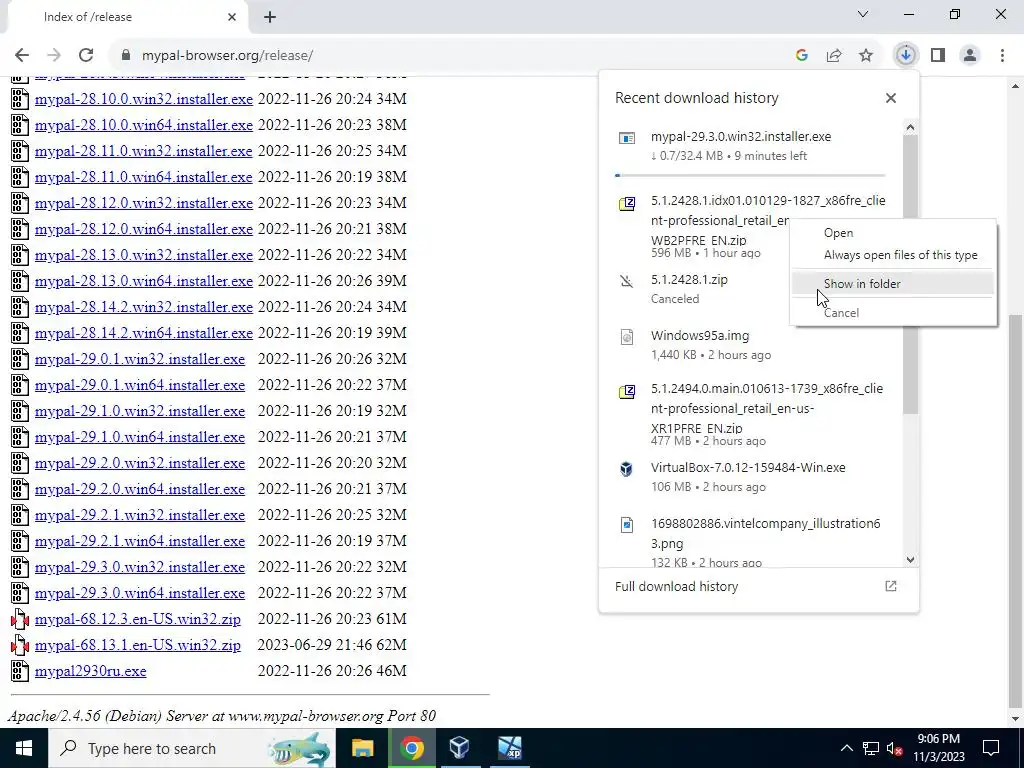Click vintelcompany_illustration63.png download entry
Viewport: 1024px width, 768px height.
(750, 542)
